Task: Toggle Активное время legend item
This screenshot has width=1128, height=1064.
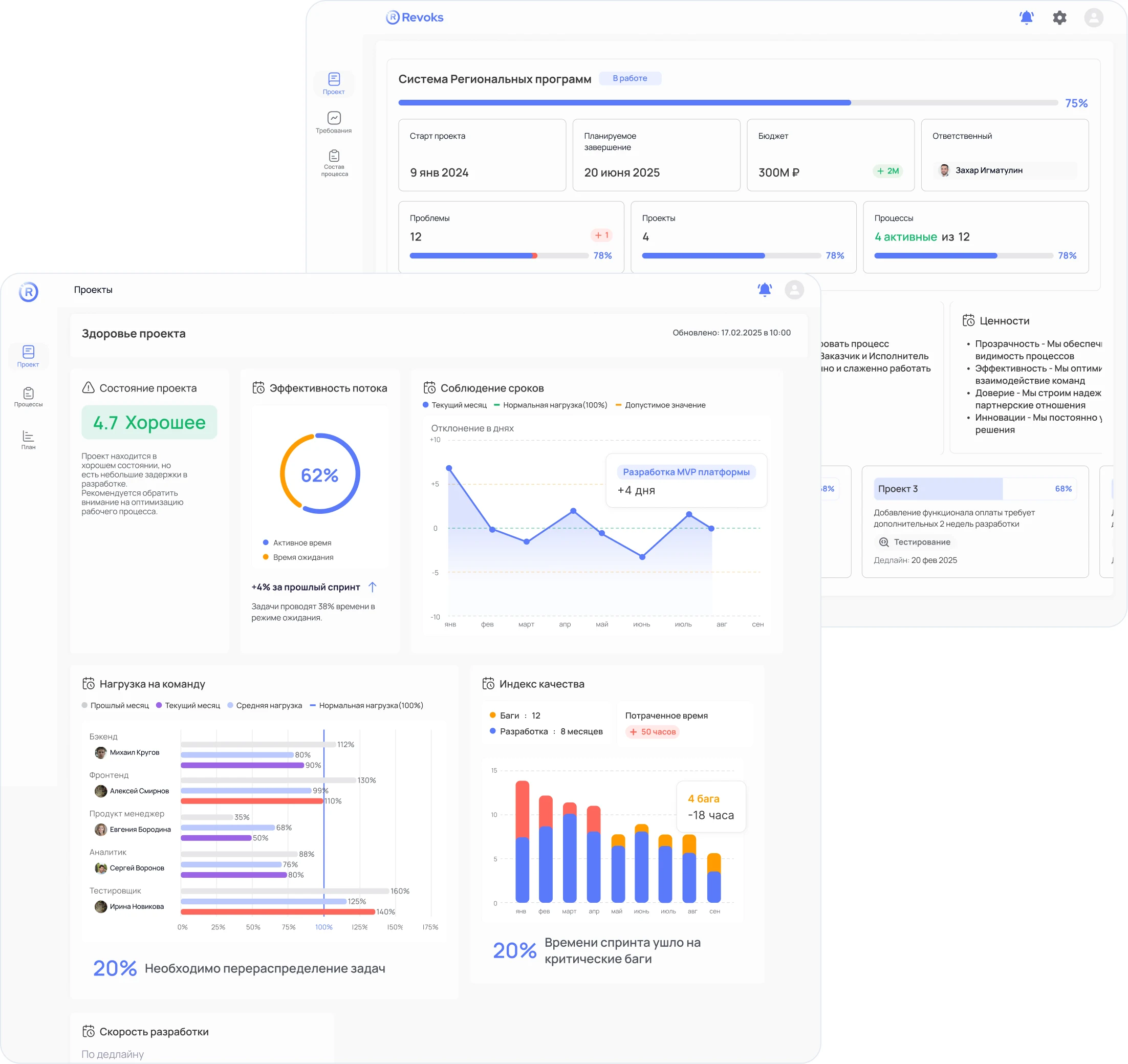Action: (297, 543)
